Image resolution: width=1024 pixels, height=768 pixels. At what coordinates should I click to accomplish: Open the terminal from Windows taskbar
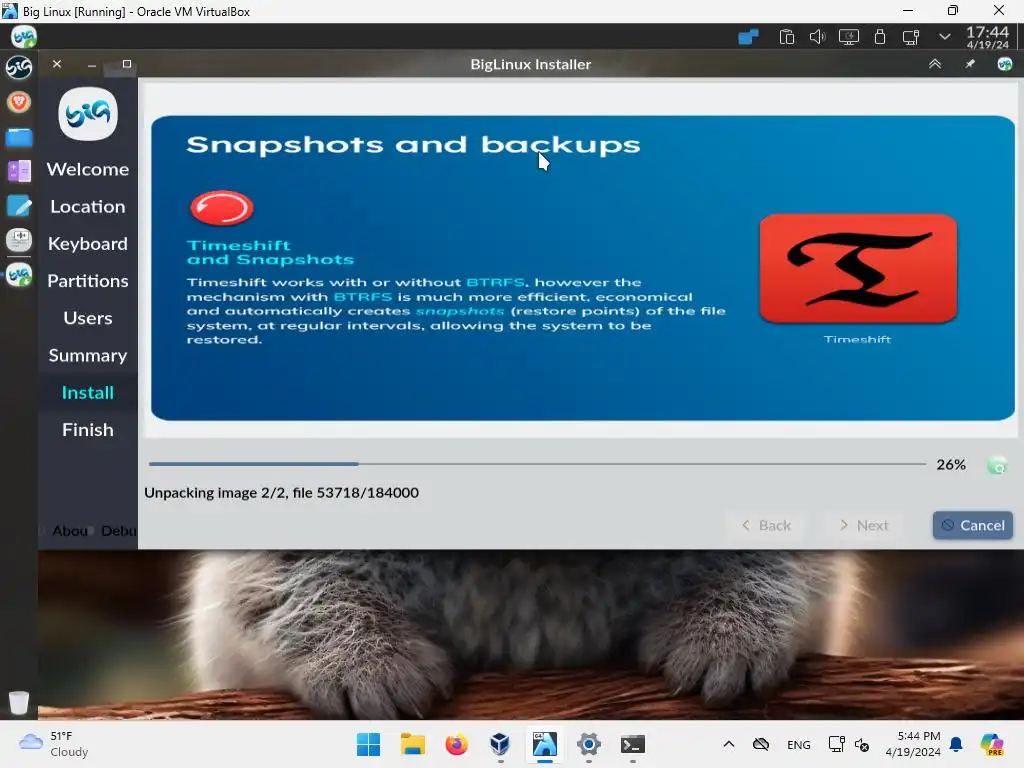tap(632, 744)
